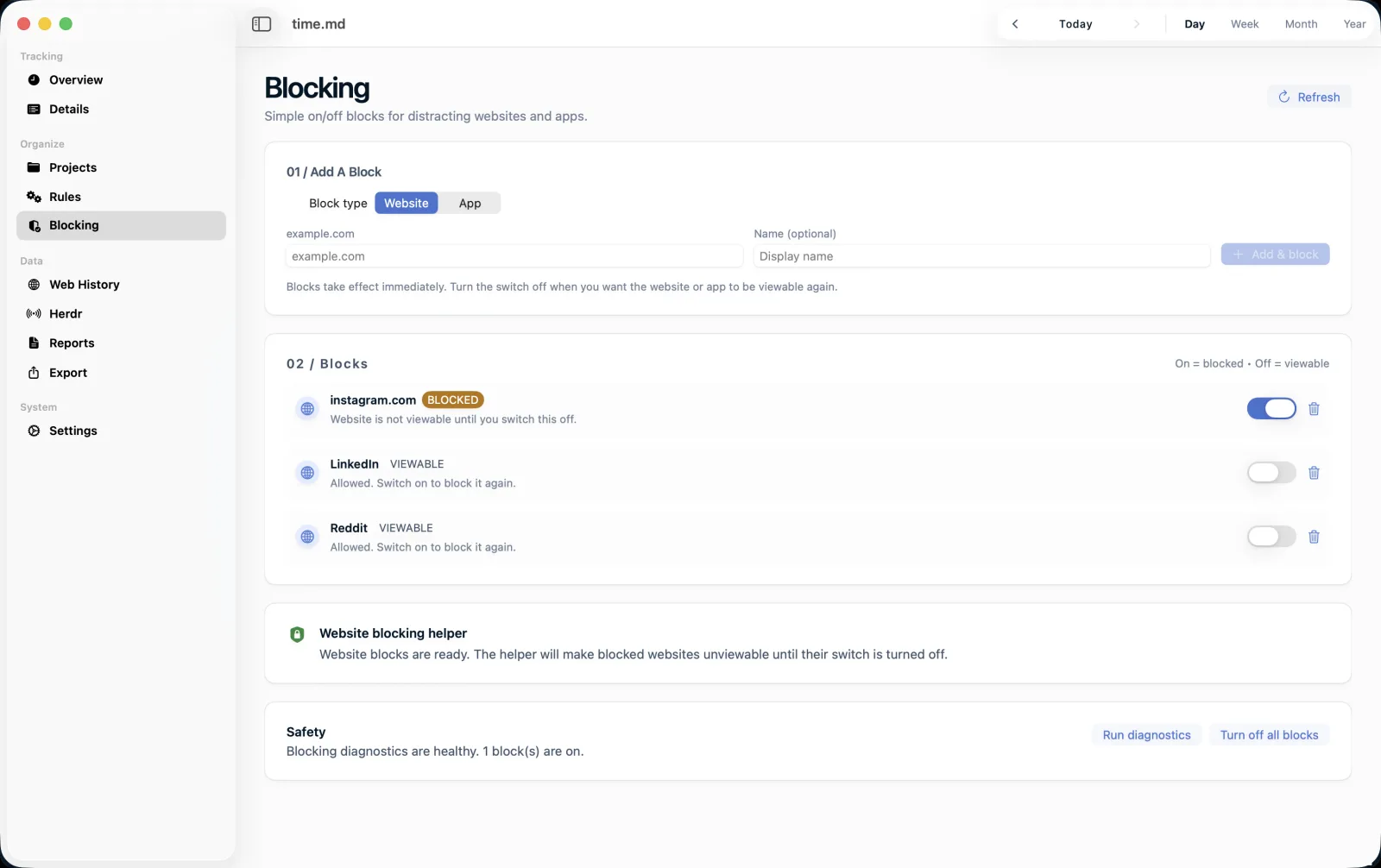Click the Export share icon

tap(34, 373)
